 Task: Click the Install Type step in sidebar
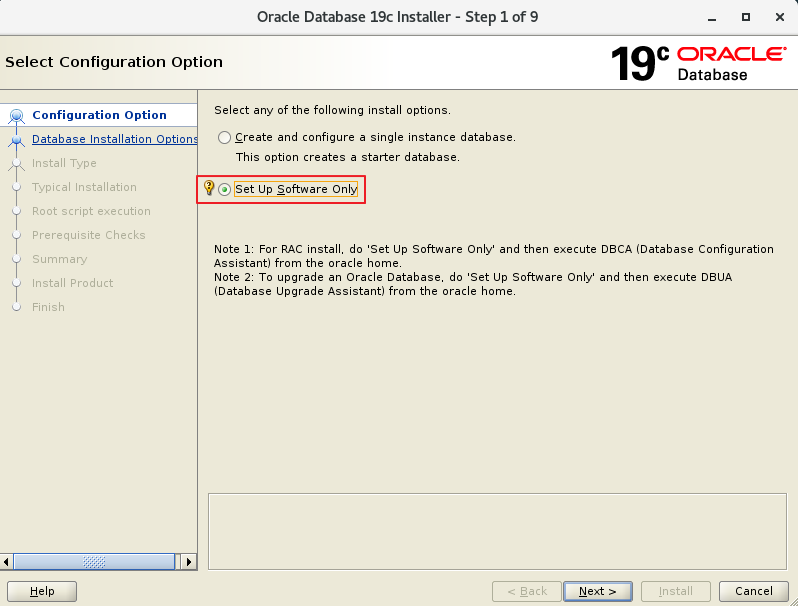(x=64, y=163)
